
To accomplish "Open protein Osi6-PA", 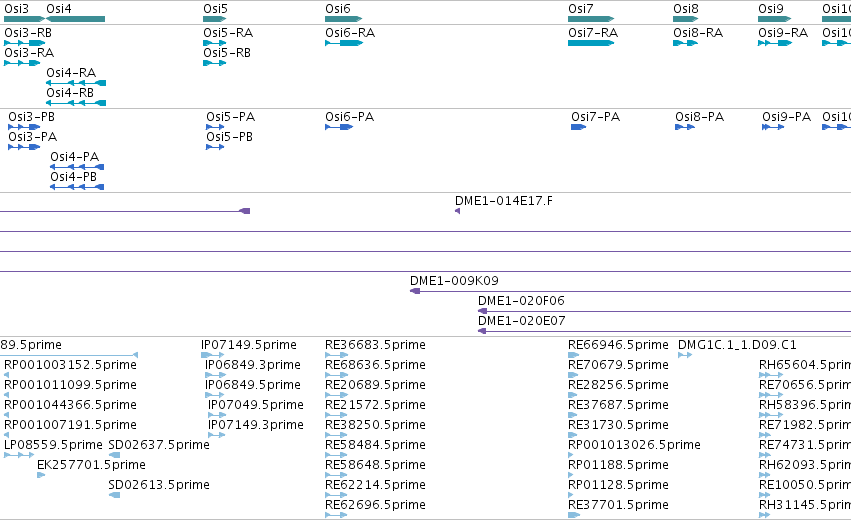I will (339, 127).
